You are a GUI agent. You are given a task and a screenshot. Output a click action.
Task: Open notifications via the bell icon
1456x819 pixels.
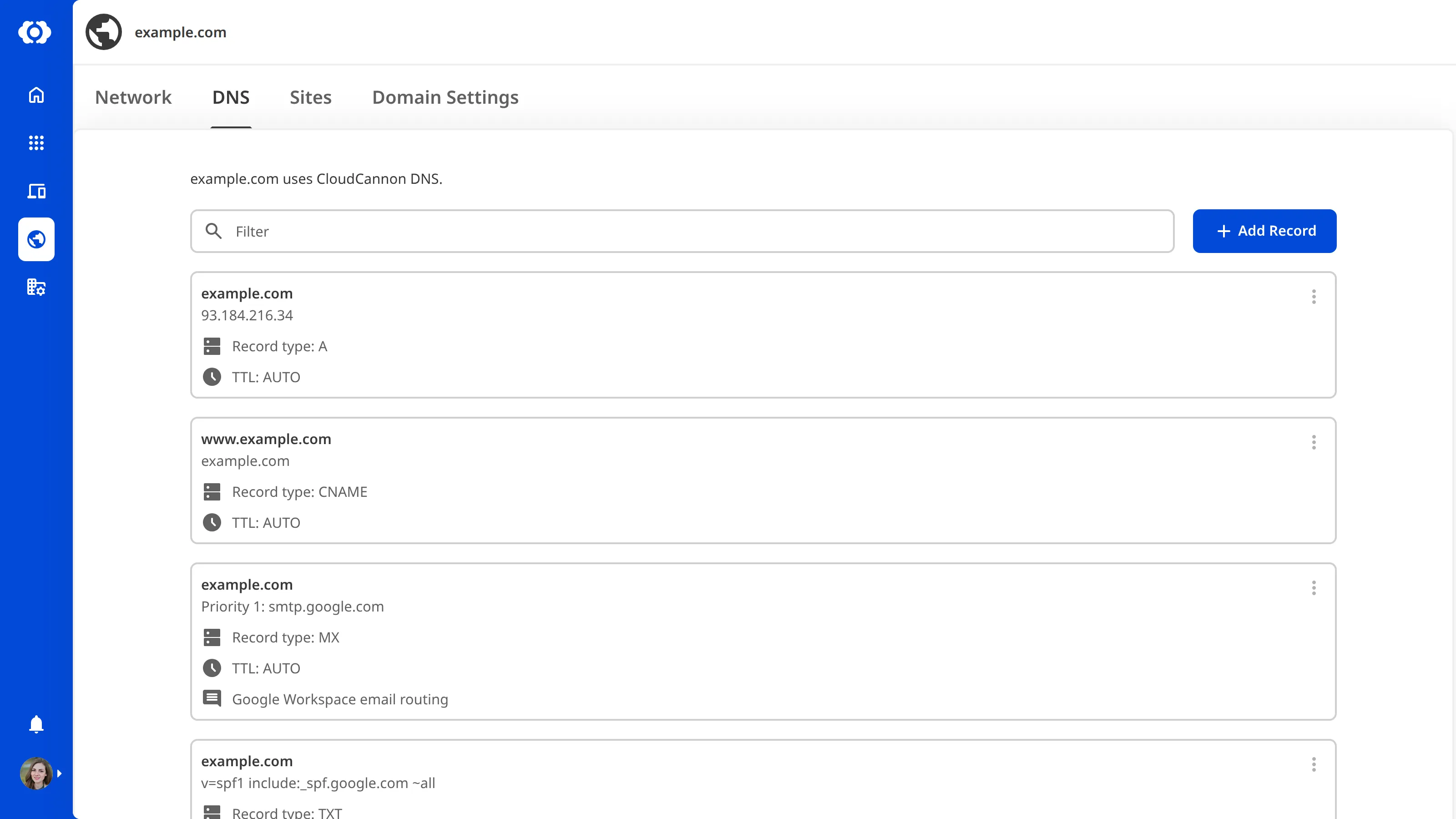[x=35, y=724]
